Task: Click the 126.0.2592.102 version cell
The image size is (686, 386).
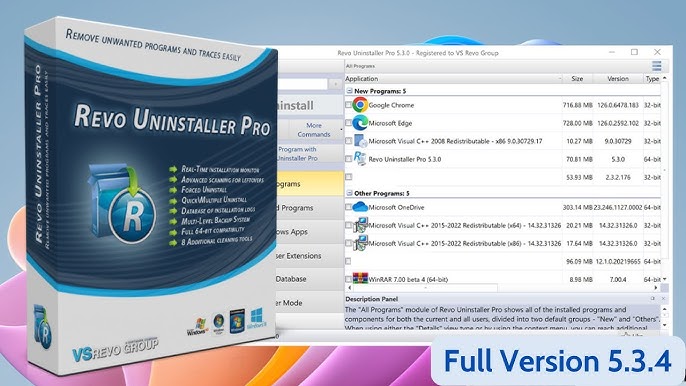Action: 618,123
